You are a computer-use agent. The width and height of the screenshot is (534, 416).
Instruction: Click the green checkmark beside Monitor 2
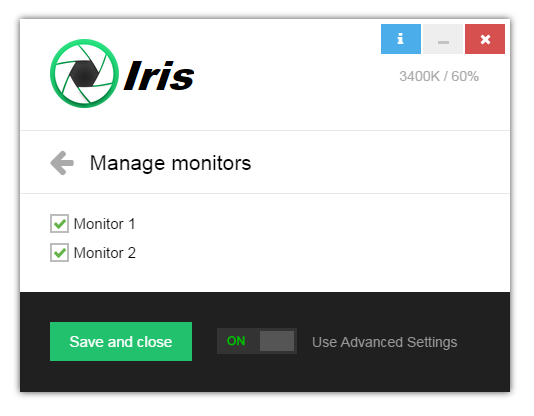pos(60,253)
